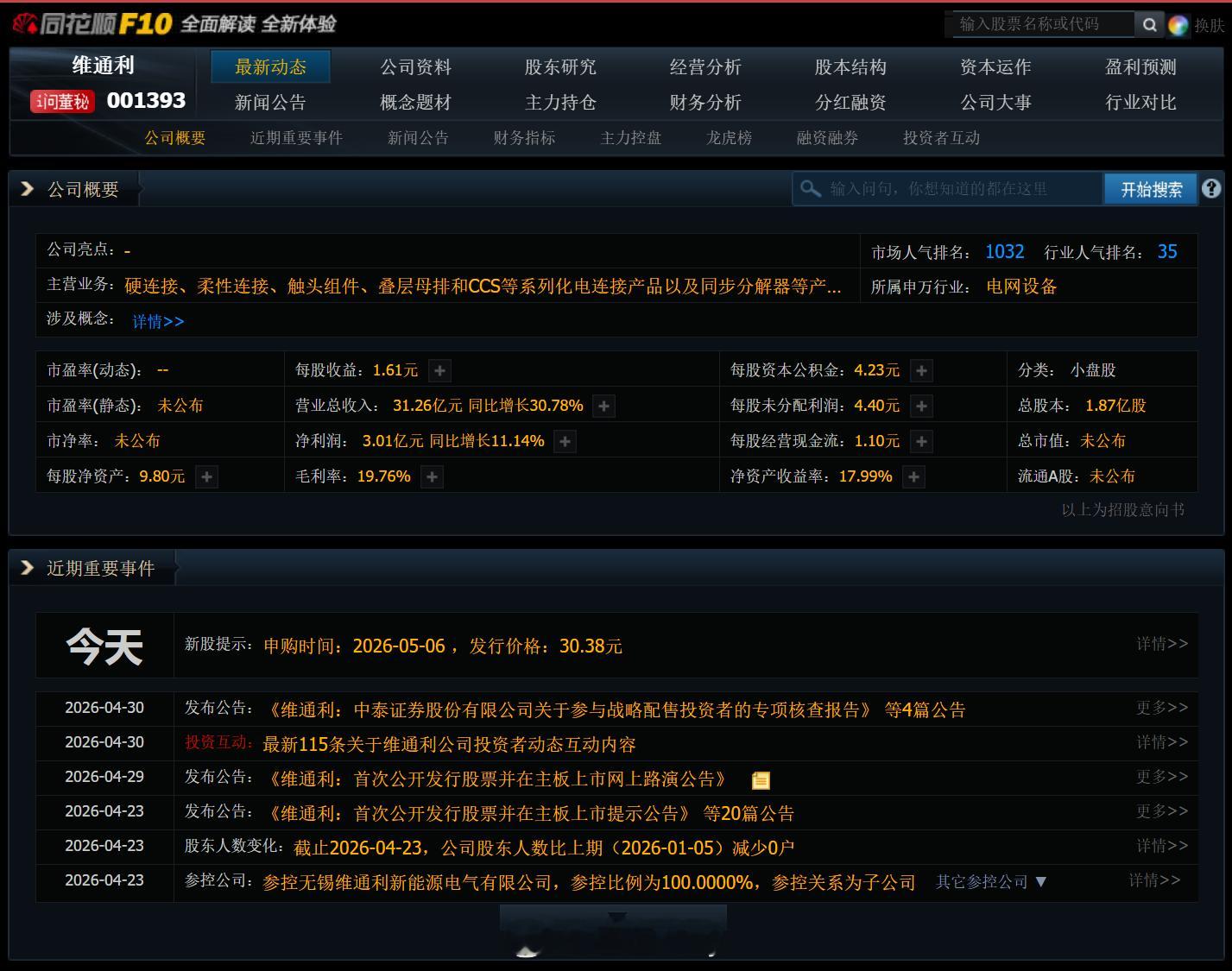Expand plus icon beside 每股经营现金流

pos(921,441)
